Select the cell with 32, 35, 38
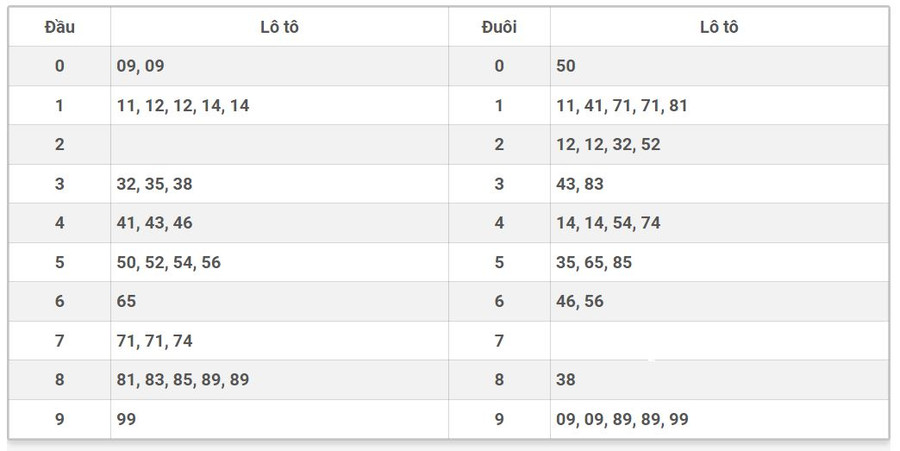 [154, 184]
